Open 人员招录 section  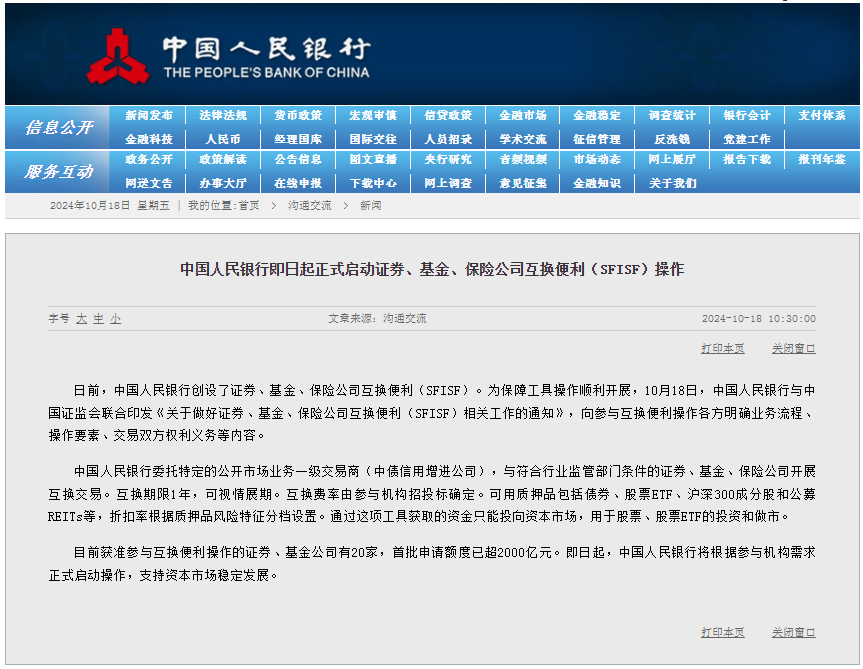coord(447,139)
